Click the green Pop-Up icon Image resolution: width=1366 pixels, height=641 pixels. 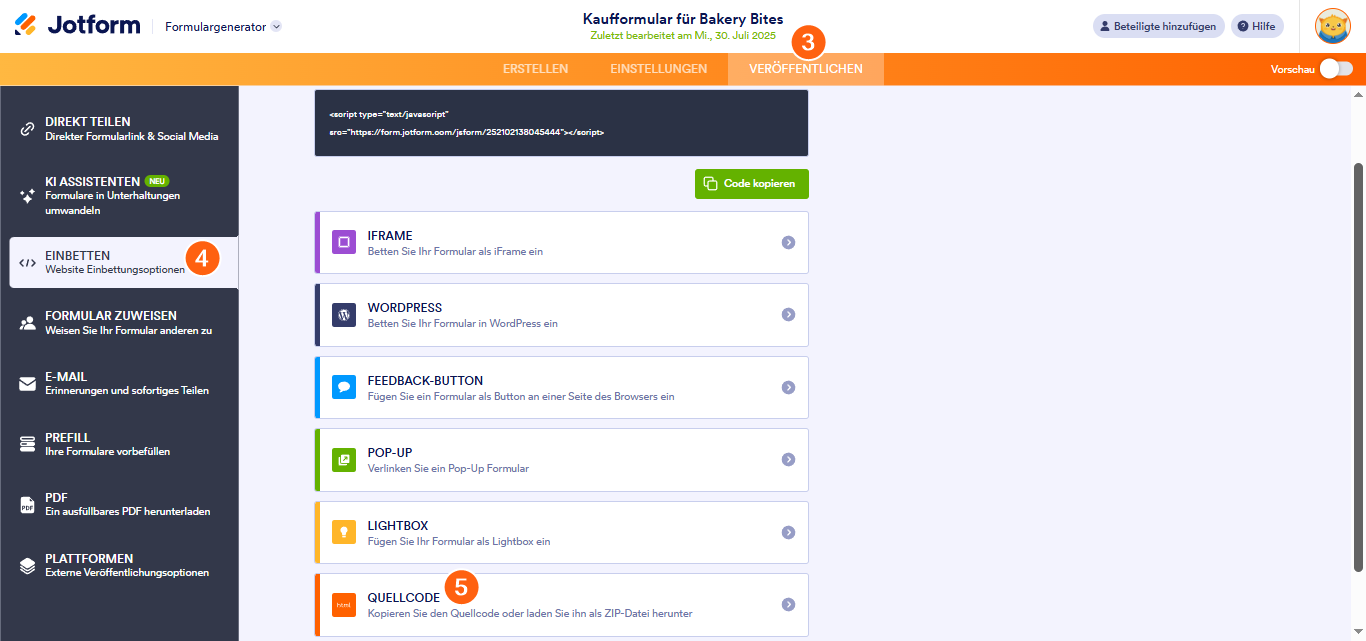coord(344,460)
